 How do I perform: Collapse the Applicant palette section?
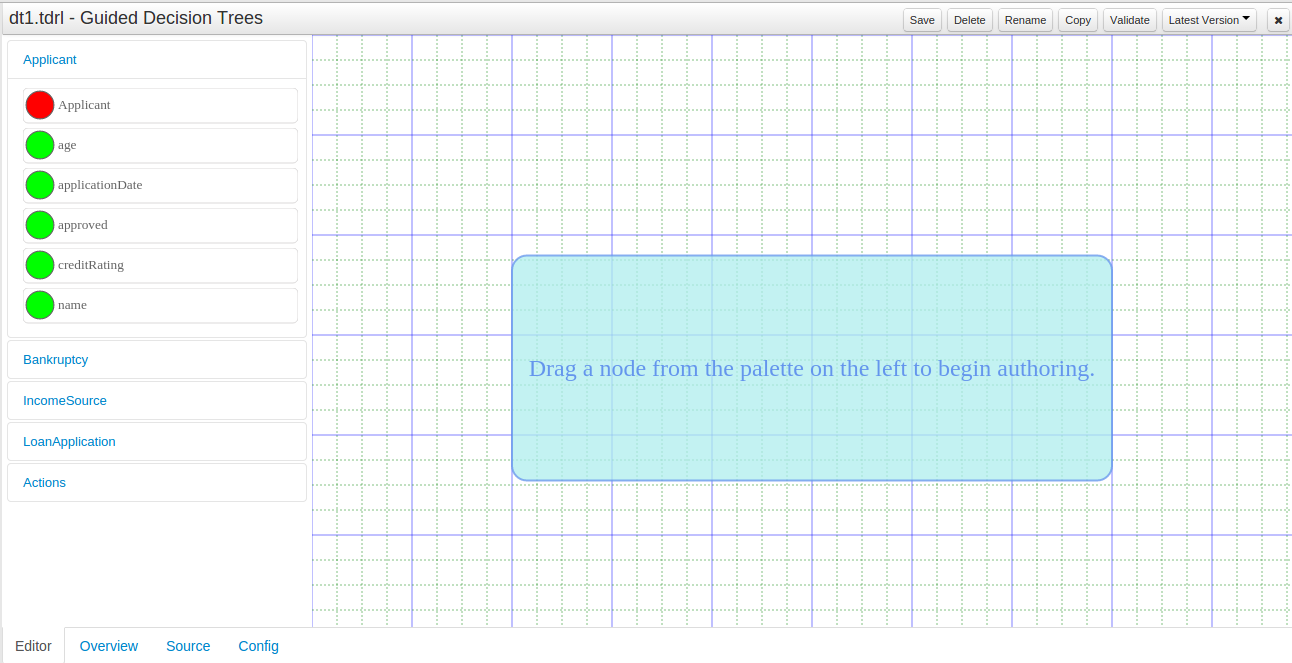coord(50,60)
